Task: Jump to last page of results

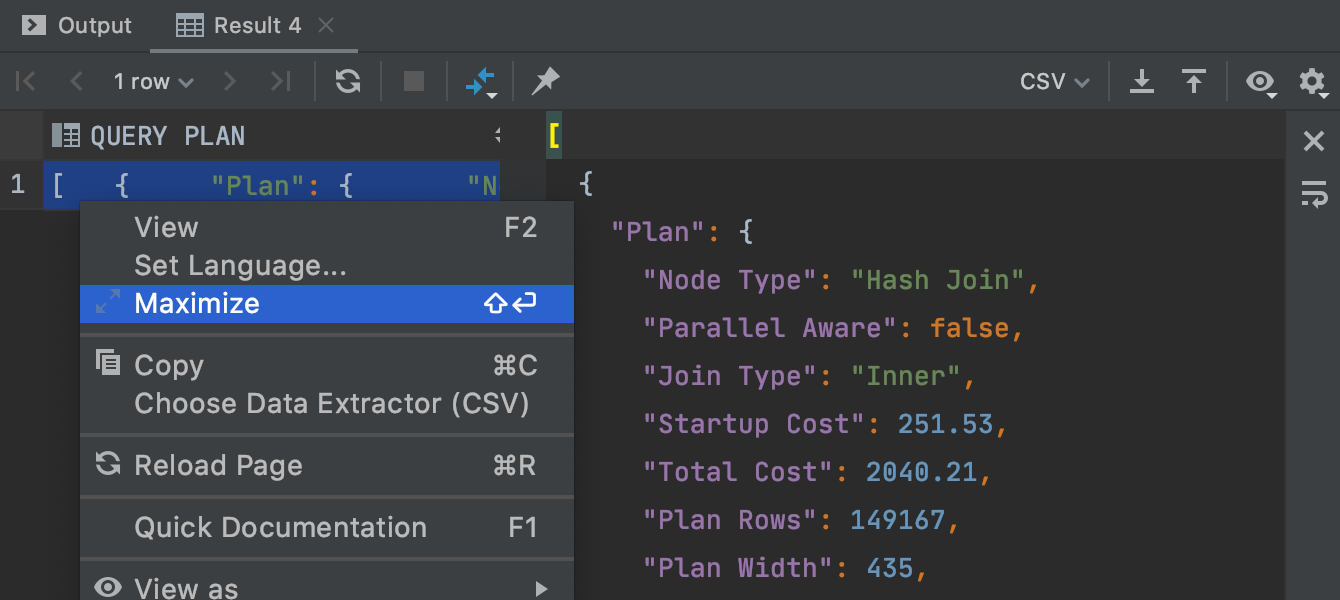Action: (281, 81)
